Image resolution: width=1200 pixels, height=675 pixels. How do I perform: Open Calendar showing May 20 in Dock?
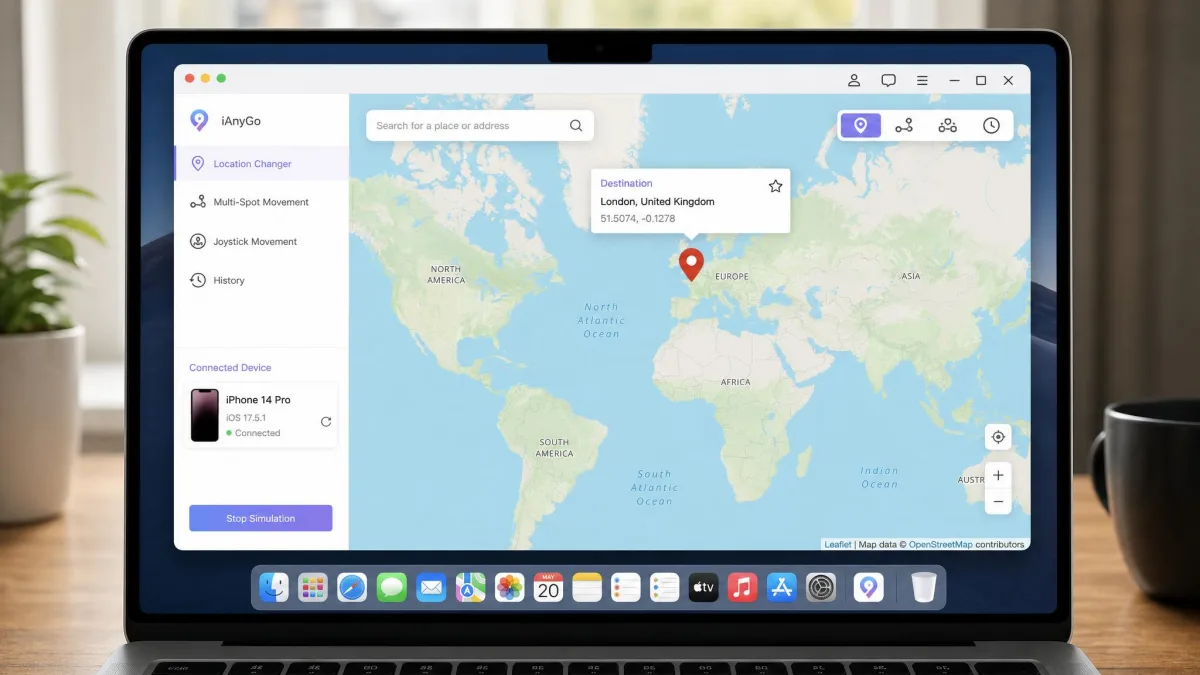(548, 588)
